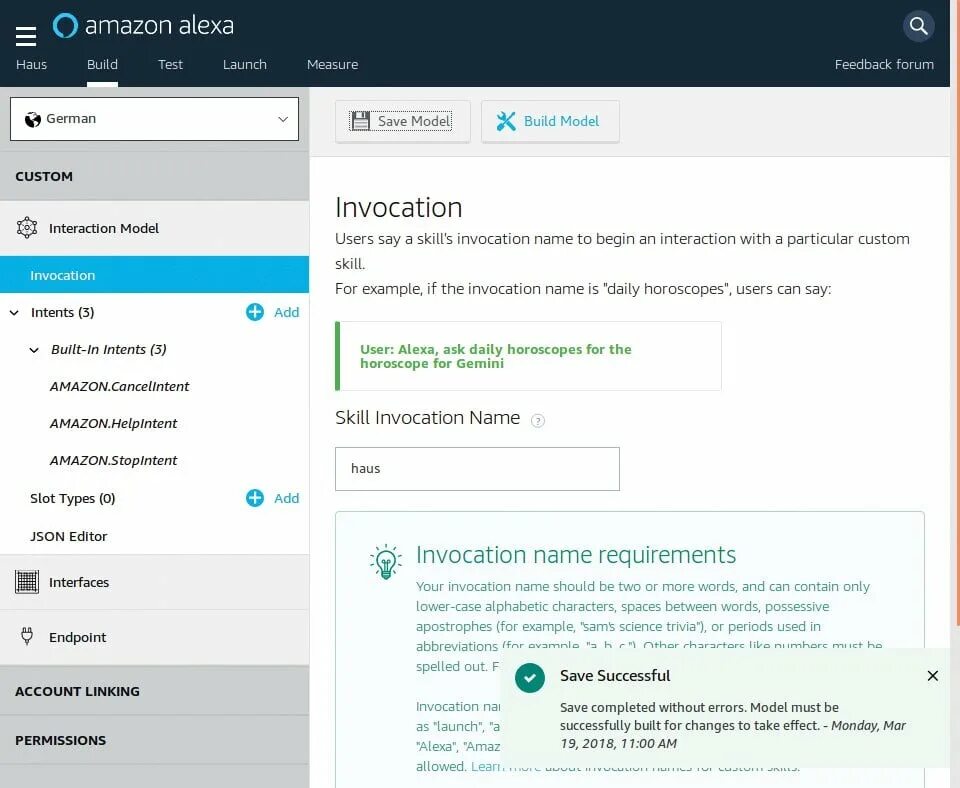
Task: Switch to the Measure tab
Action: (332, 64)
